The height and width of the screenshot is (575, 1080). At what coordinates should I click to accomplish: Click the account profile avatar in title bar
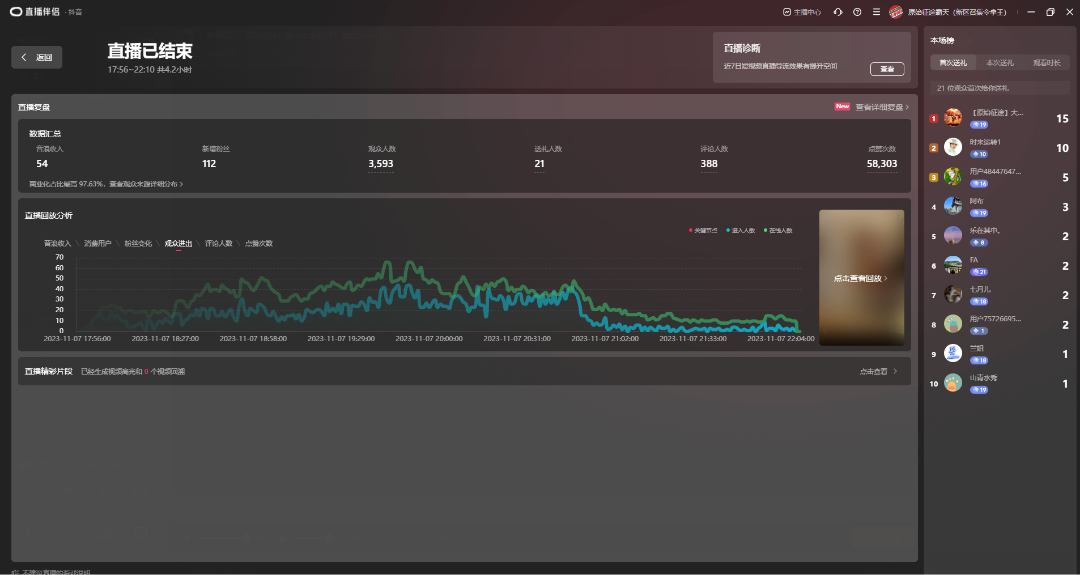896,12
